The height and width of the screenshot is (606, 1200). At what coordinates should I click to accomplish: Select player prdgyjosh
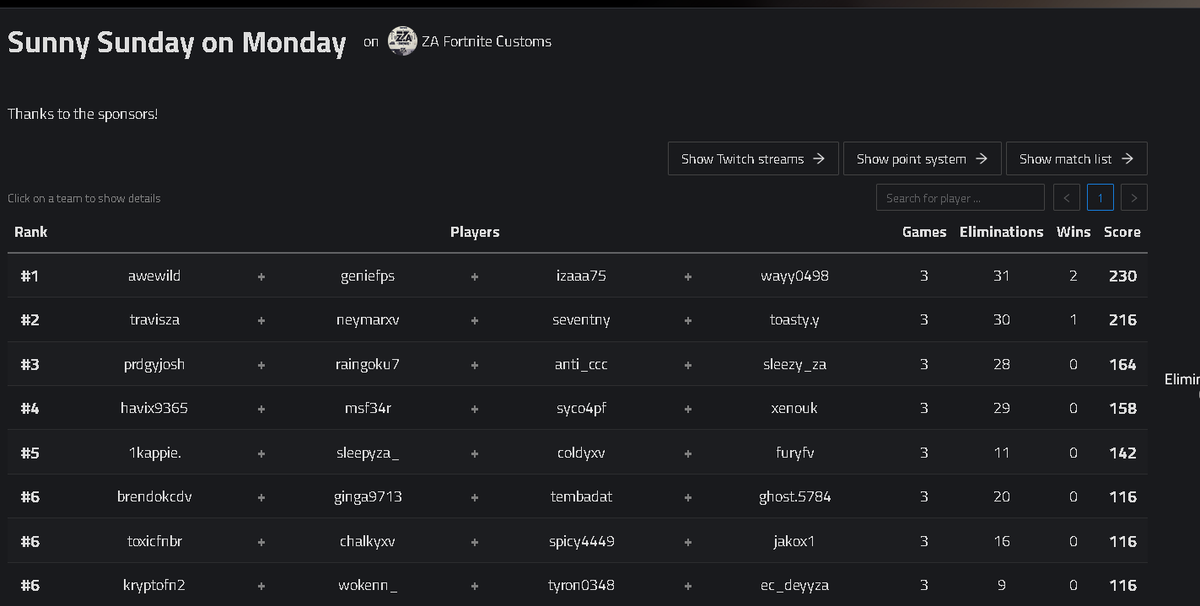point(155,364)
